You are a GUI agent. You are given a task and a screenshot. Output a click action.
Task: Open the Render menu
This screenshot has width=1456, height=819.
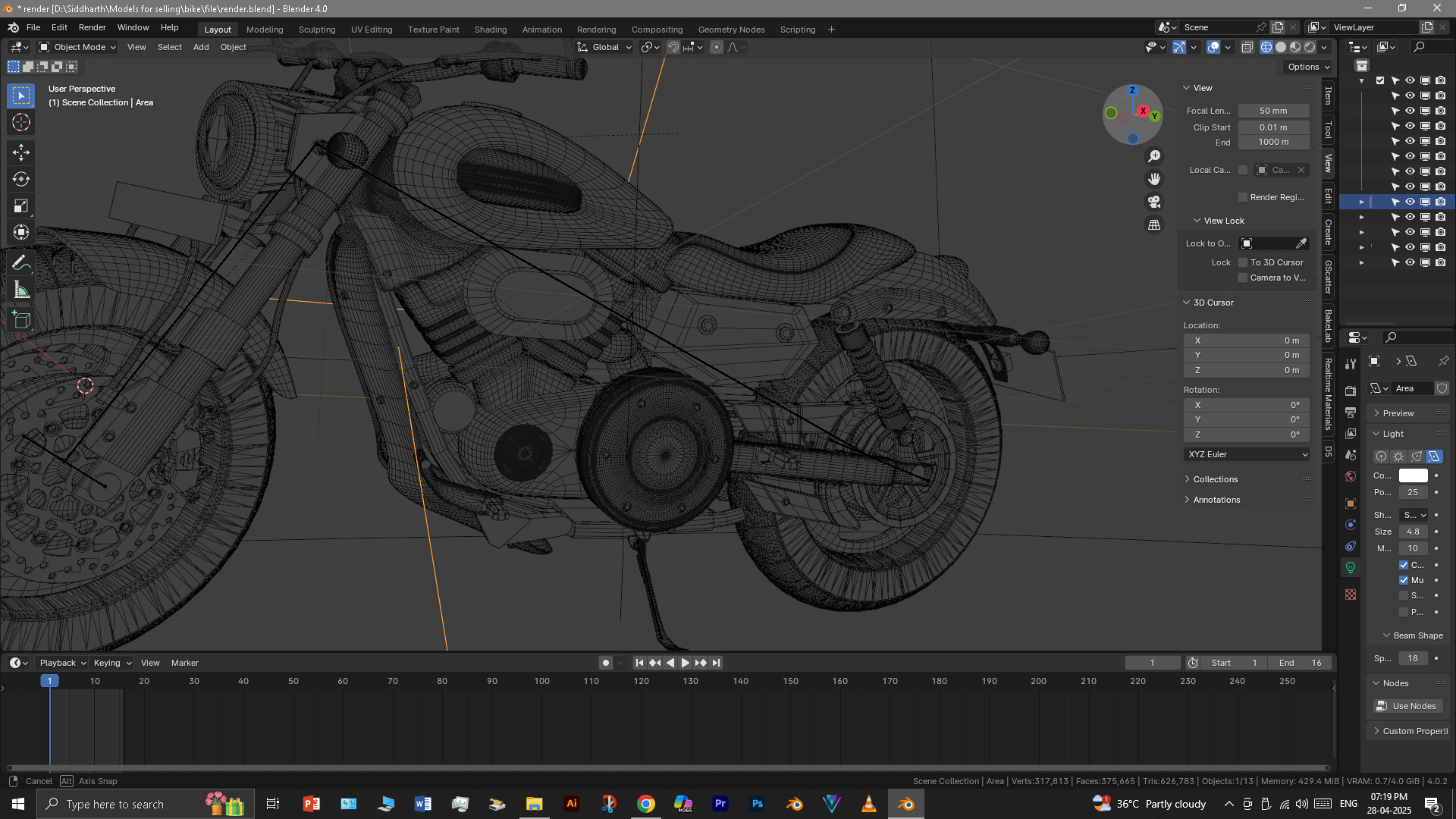tap(93, 27)
